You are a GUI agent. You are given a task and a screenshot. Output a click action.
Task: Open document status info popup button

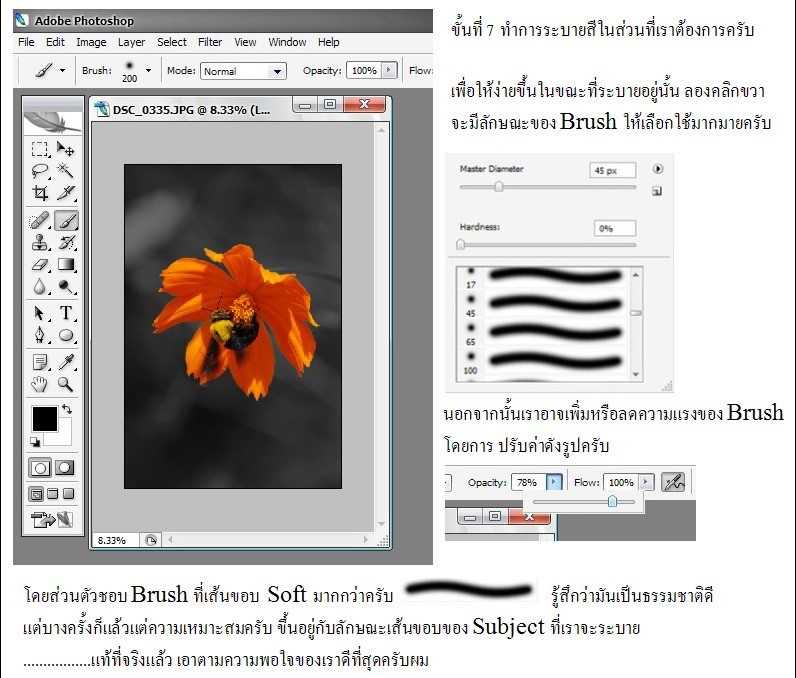[x=151, y=540]
